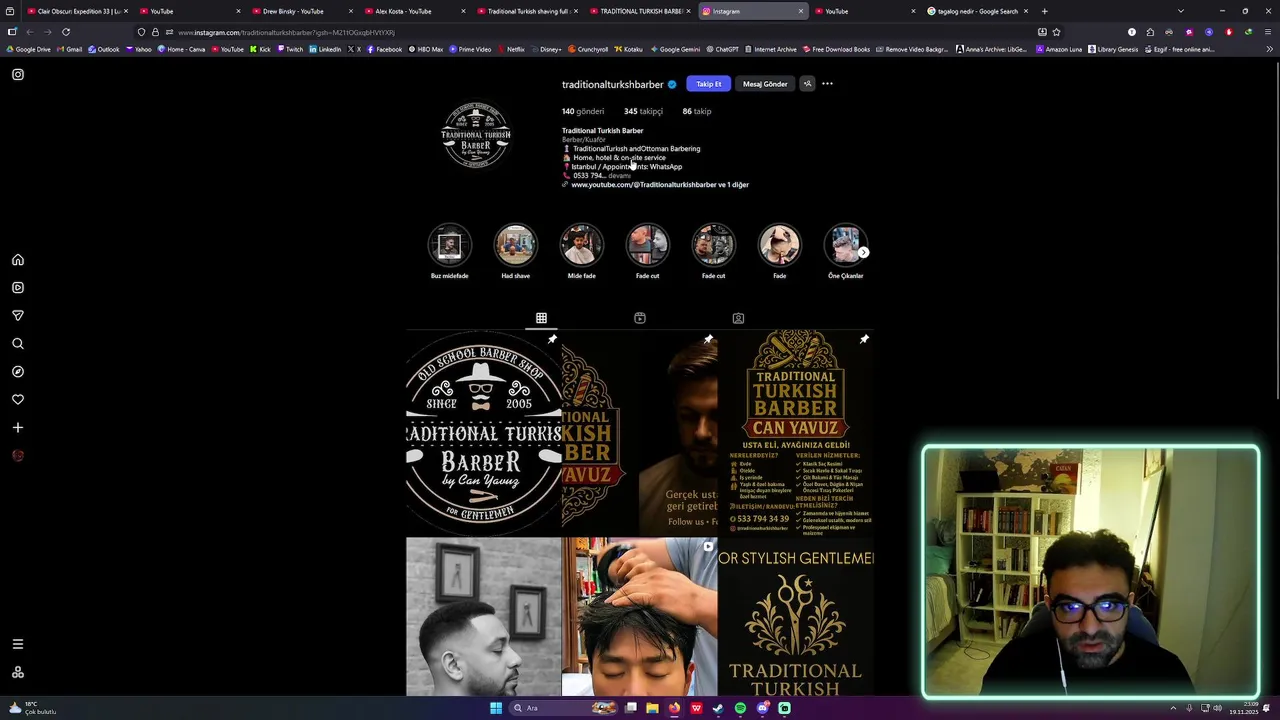This screenshot has height=720, width=1280.
Task: Open the 86 takip following list
Action: pyautogui.click(x=697, y=111)
